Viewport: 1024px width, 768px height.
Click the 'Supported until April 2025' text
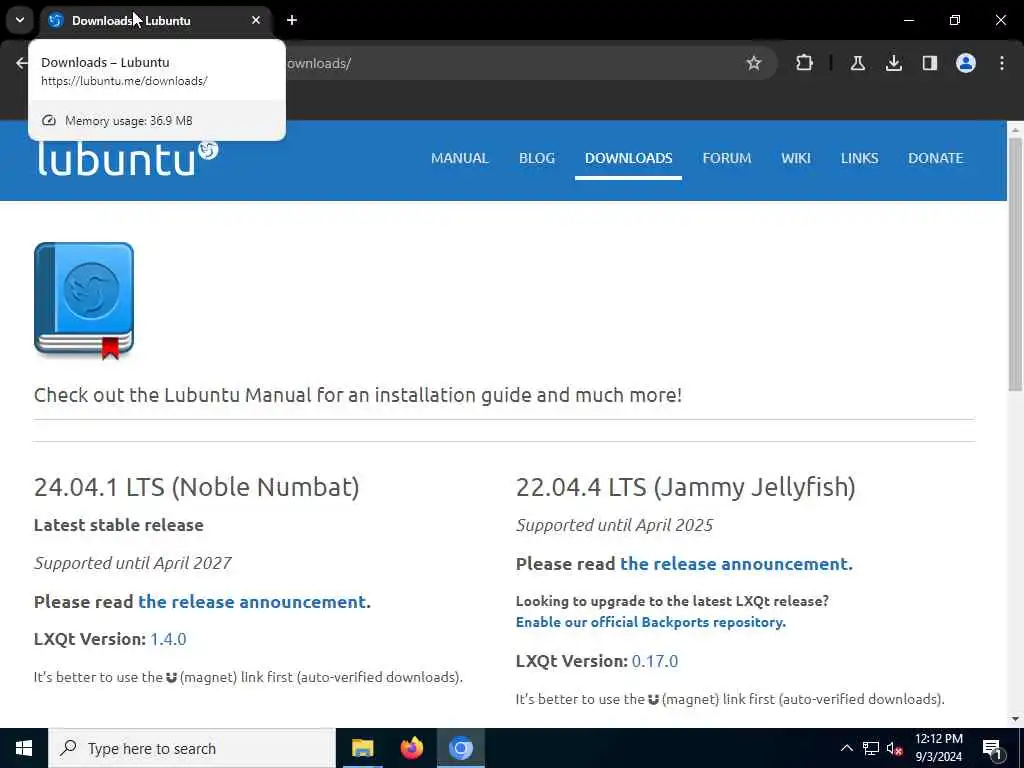pos(615,525)
